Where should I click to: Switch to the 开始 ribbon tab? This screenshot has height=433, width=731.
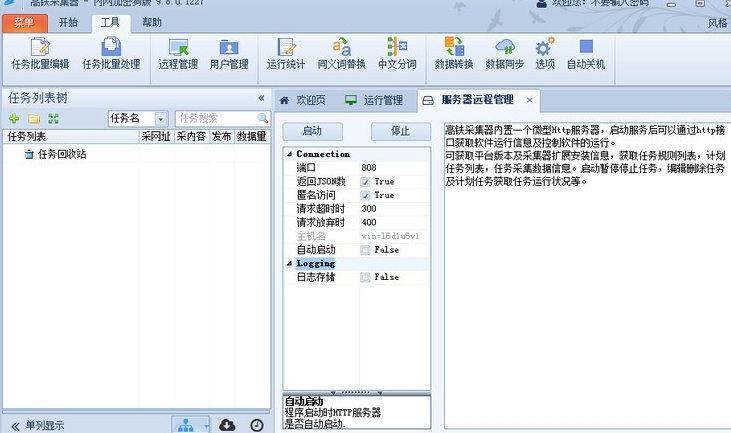68,22
